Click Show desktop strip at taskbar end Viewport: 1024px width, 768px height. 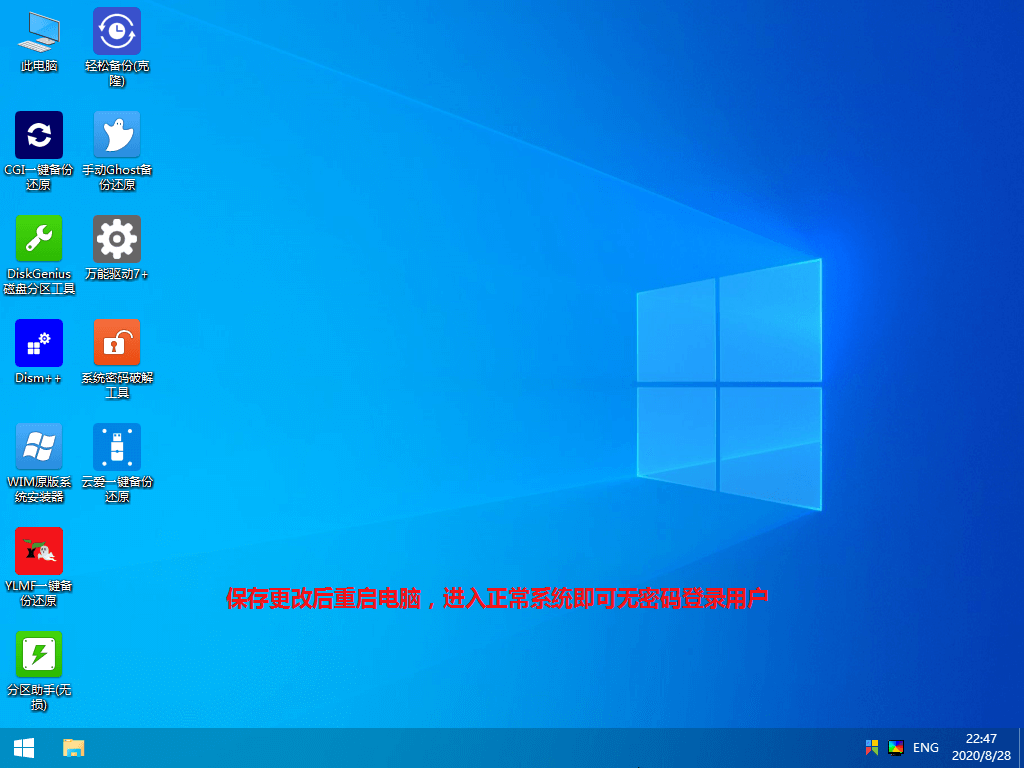click(x=1021, y=748)
